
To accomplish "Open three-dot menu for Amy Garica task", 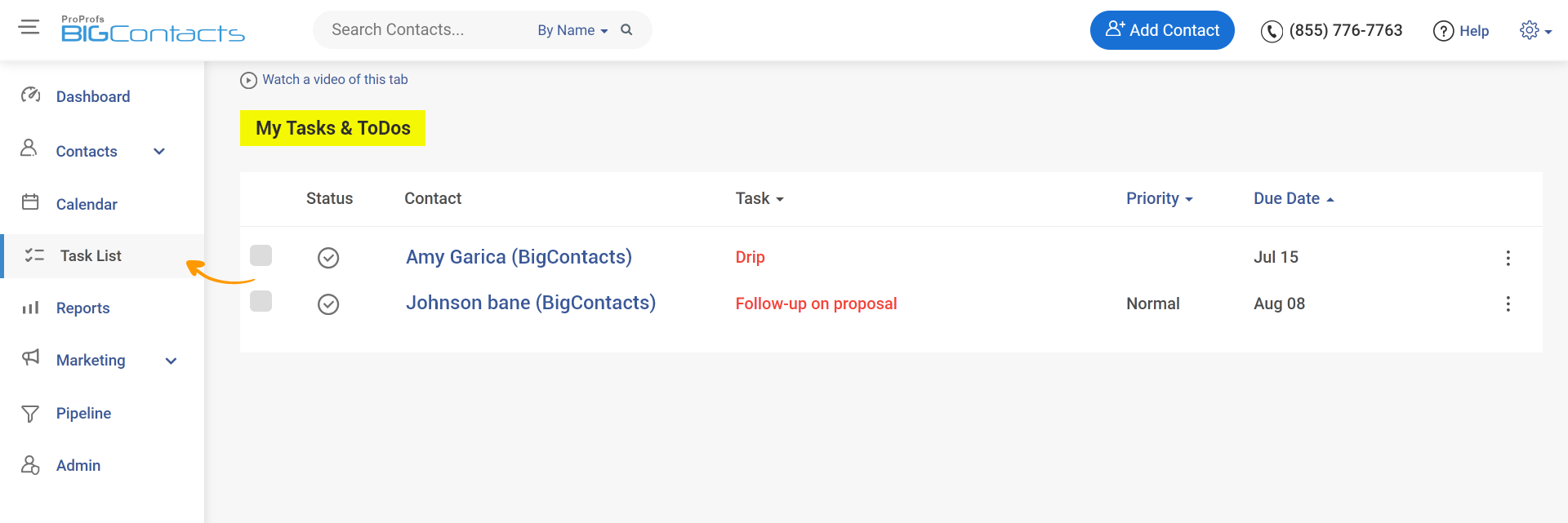I will tap(1508, 258).
